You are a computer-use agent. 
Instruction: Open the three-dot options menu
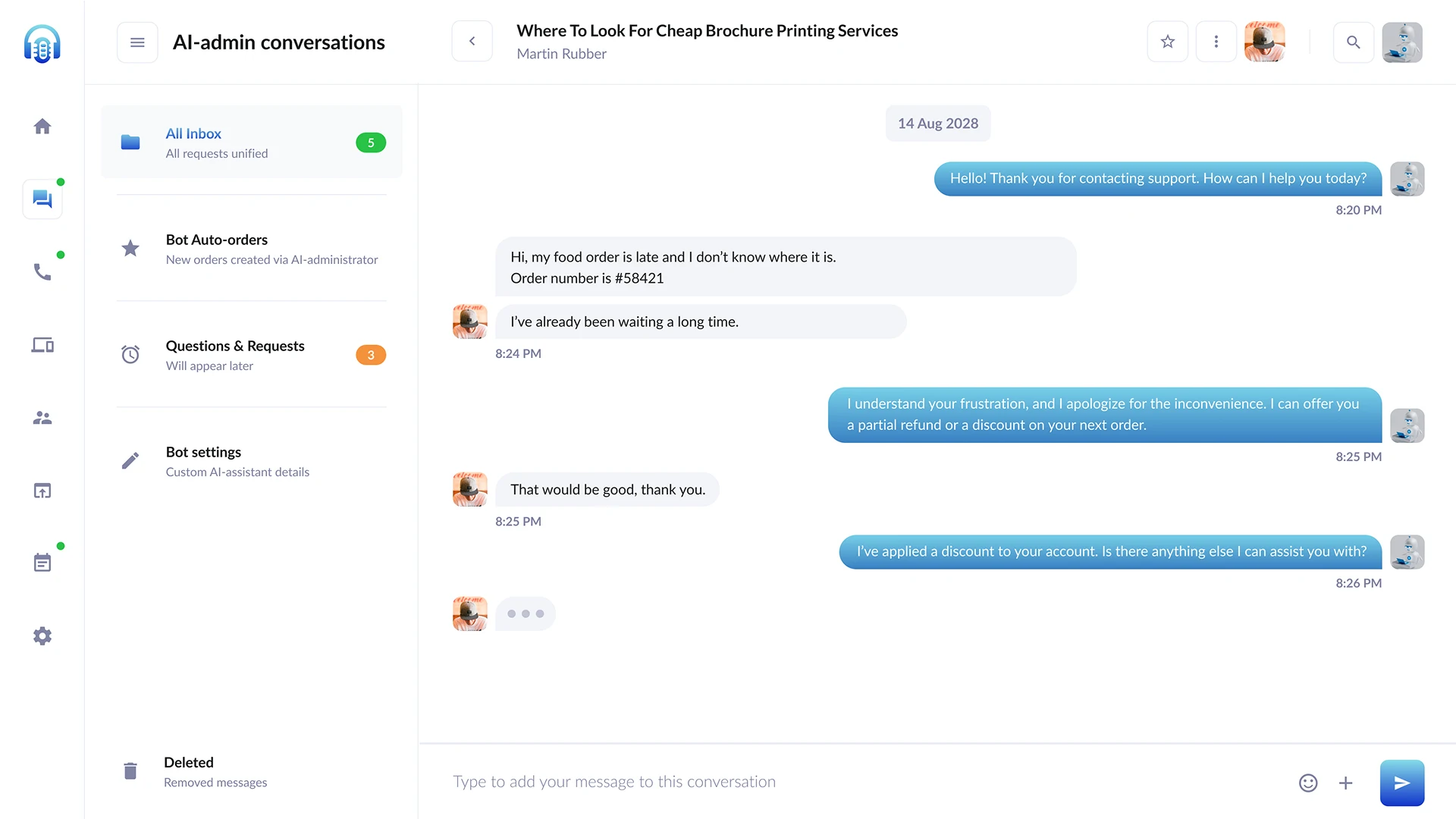pyautogui.click(x=1216, y=42)
